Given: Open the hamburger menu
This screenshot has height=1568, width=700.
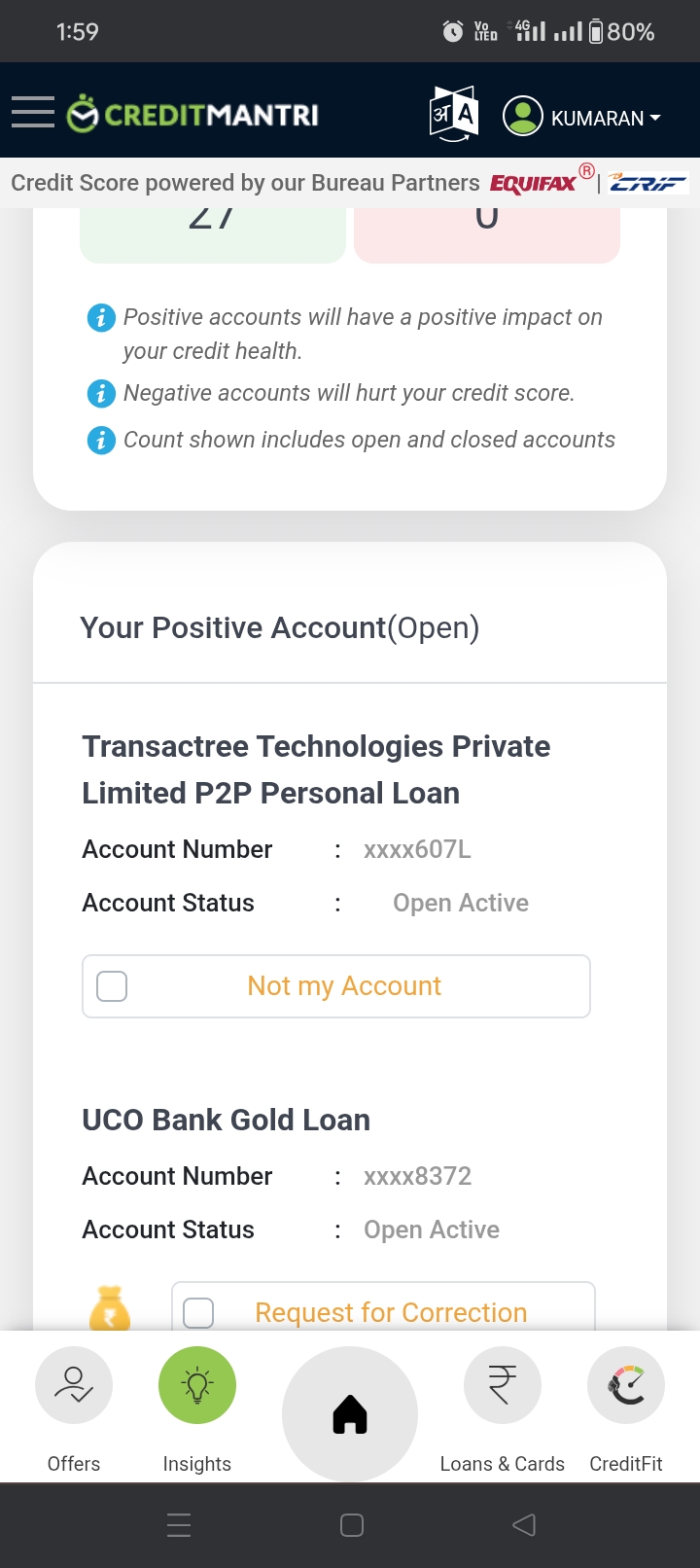Looking at the screenshot, I should (x=33, y=113).
